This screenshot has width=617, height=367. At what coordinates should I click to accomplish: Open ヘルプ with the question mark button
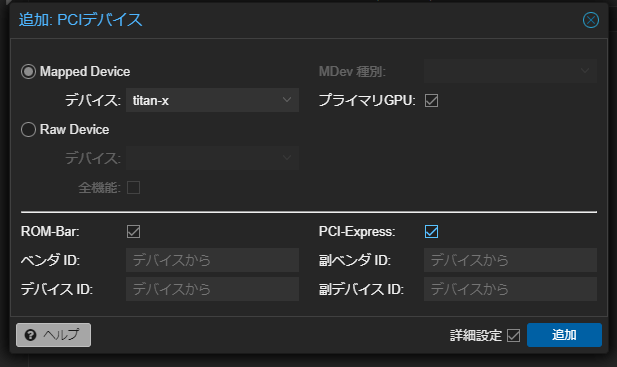click(54, 335)
